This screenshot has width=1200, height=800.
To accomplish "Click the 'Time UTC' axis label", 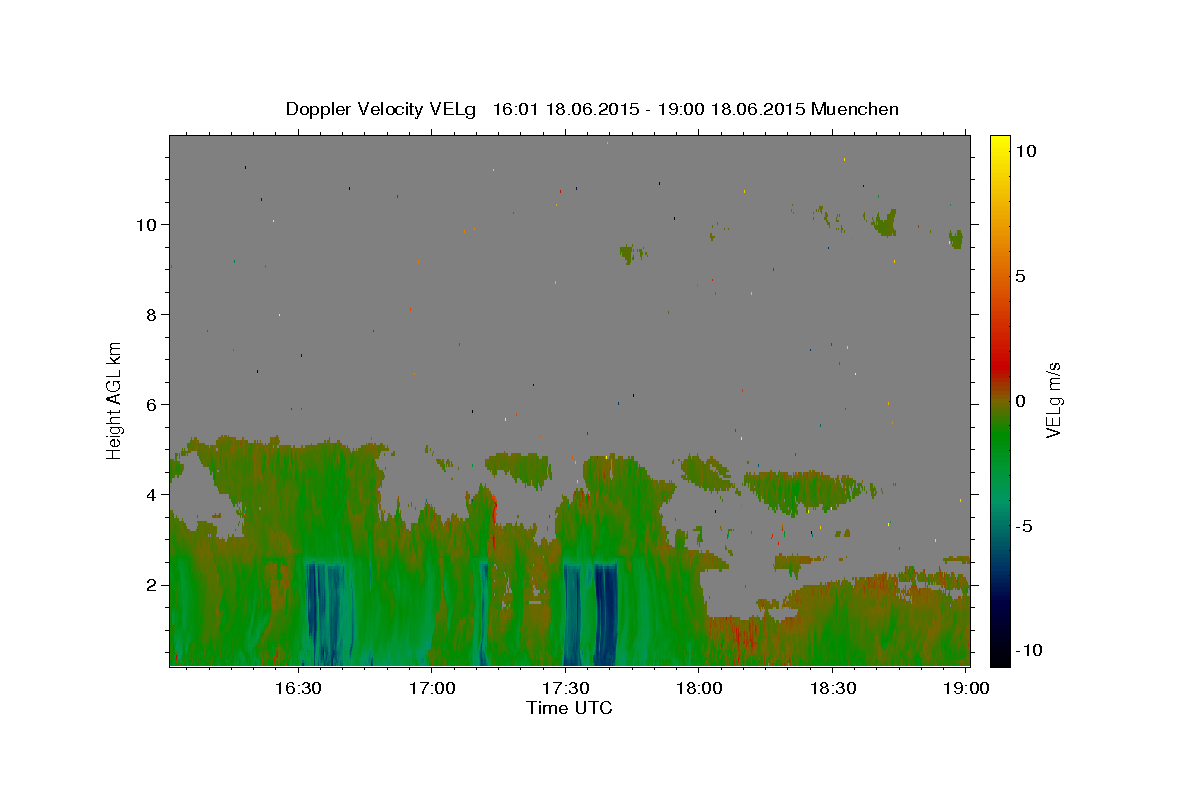I will pos(569,708).
